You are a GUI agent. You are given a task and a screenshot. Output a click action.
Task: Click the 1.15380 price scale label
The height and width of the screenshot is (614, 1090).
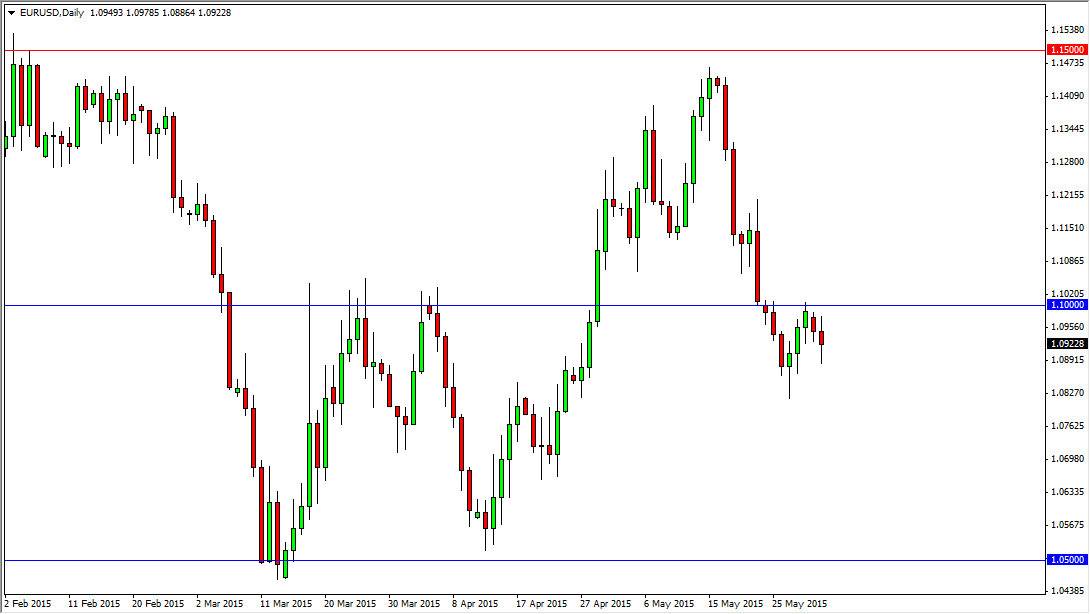tap(1068, 30)
